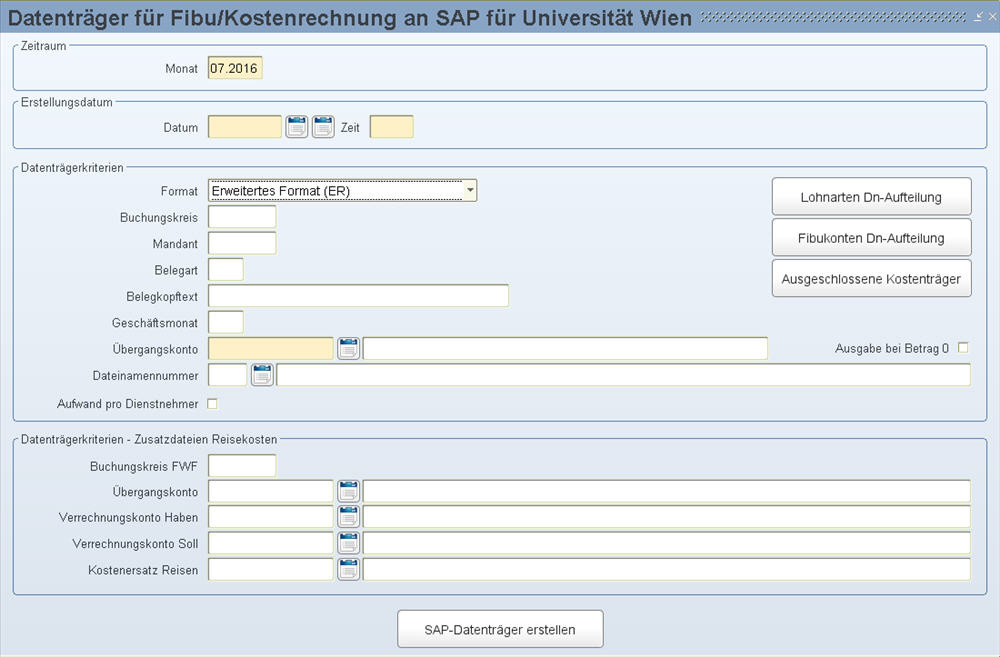The image size is (1000, 657).
Task: Select the small Dateinamennummer number field
Action: pyautogui.click(x=228, y=375)
